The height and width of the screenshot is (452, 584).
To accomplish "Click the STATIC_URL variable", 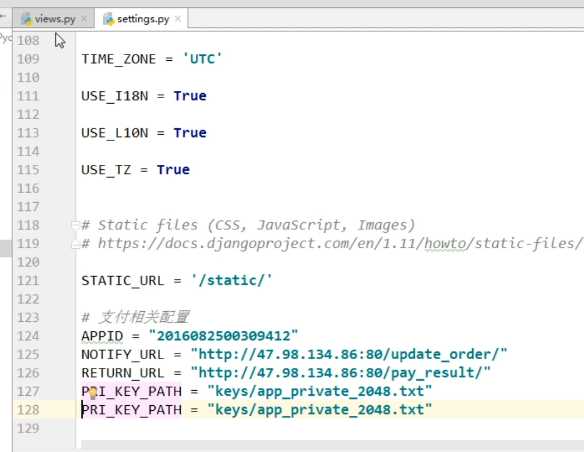I will tap(123, 280).
